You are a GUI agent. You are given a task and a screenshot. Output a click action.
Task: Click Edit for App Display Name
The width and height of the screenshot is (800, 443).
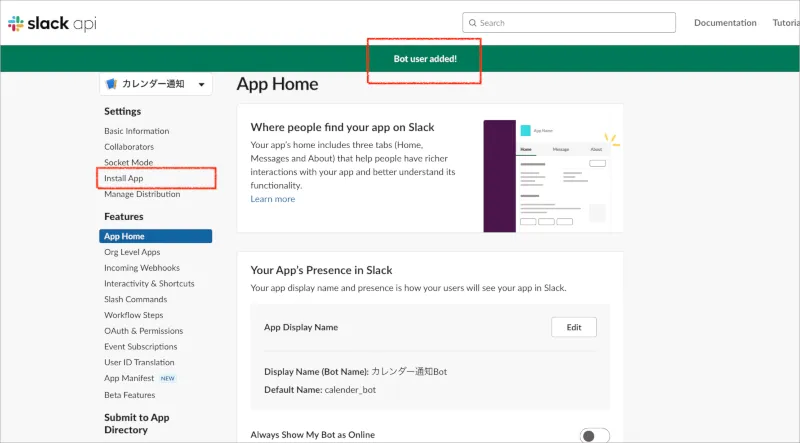click(x=574, y=328)
